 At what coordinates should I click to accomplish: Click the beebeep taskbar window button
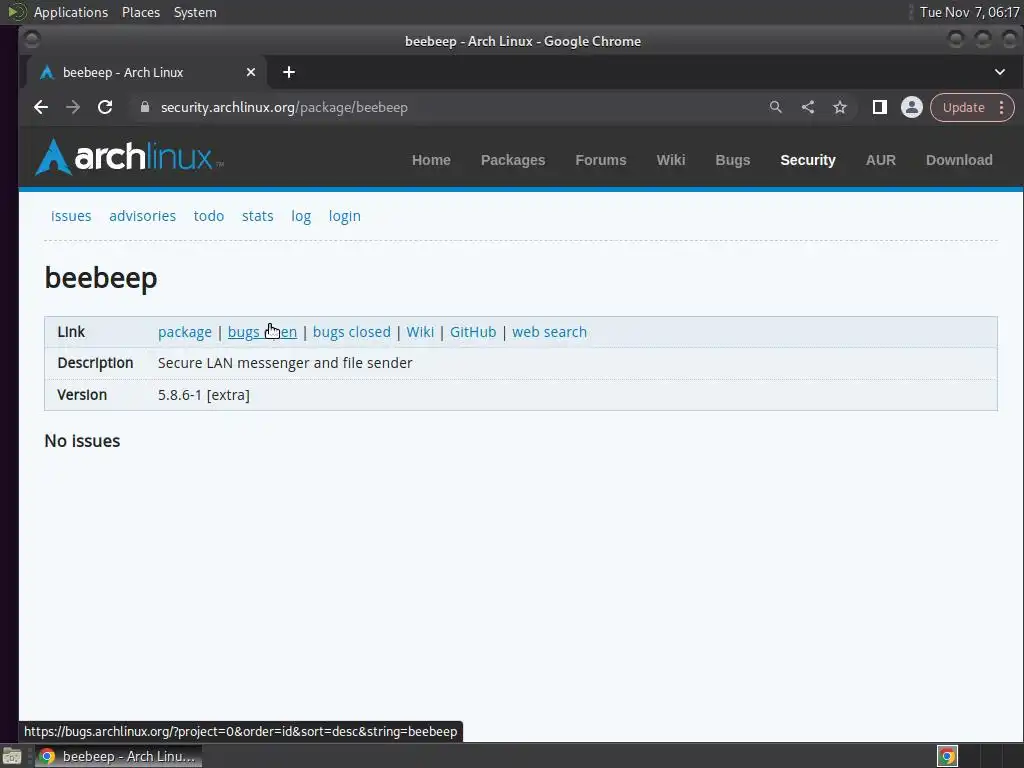[x=119, y=756]
